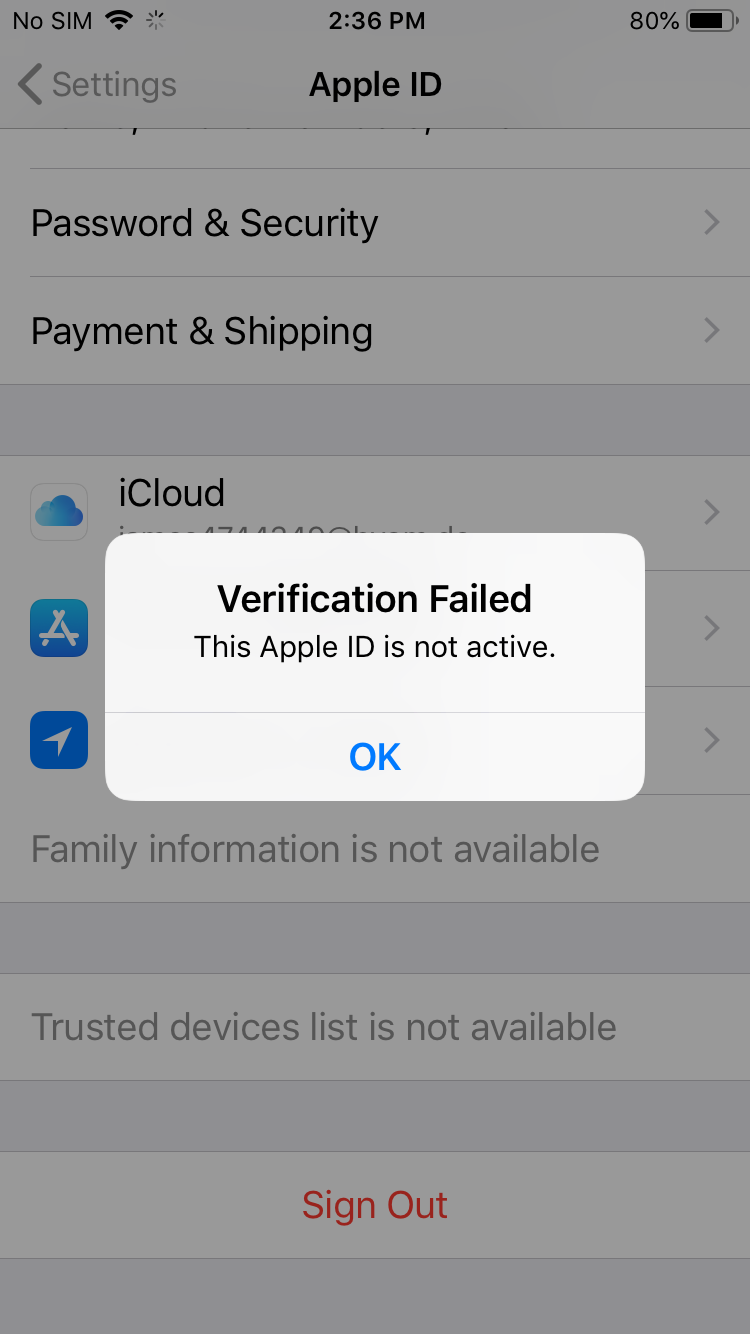Image resolution: width=750 pixels, height=1334 pixels.
Task: Tap the iCloud cloud icon
Action: coord(59,512)
